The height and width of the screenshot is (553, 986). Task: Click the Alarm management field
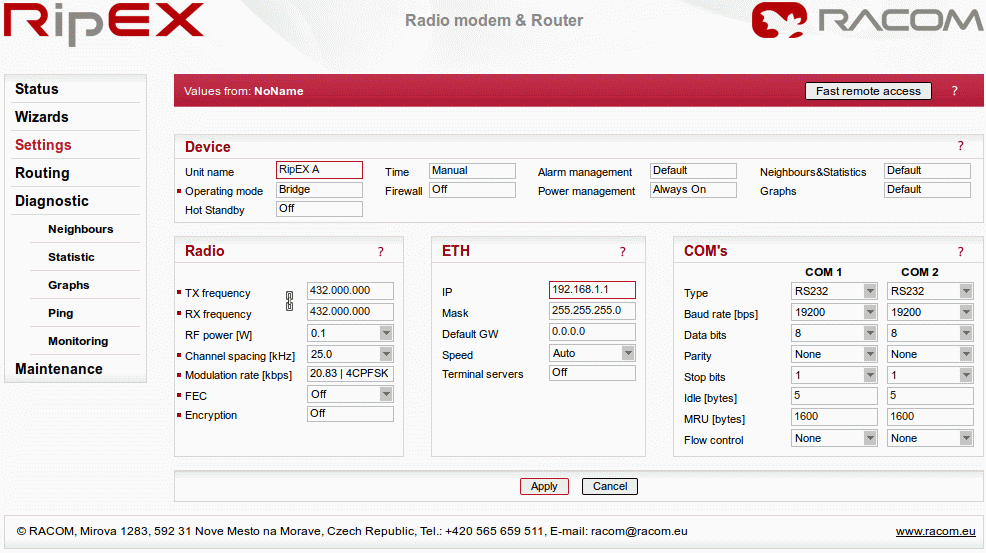point(693,171)
